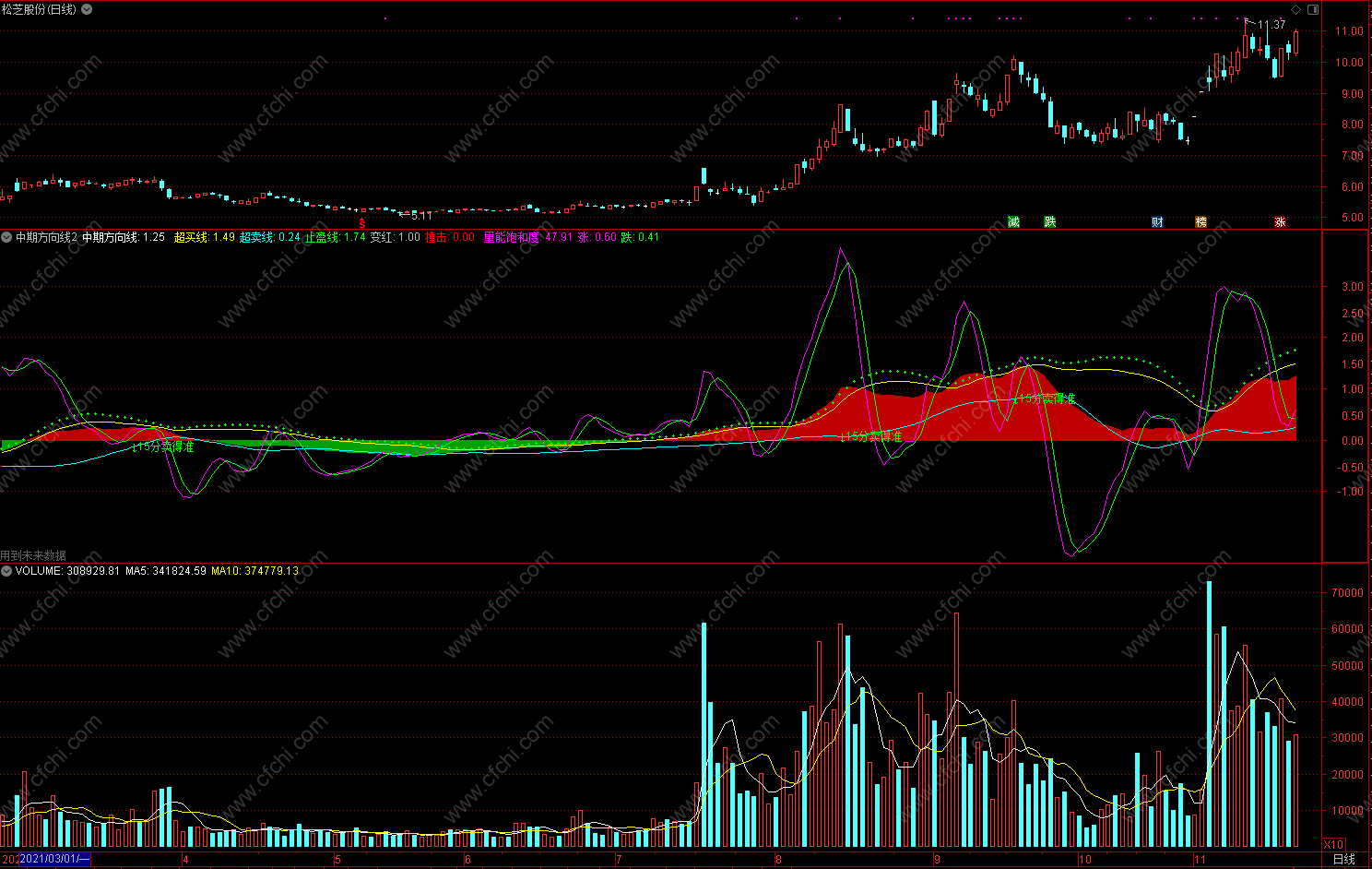Click the 用到未来数据 notice text
This screenshot has height=869, width=1372.
point(33,555)
